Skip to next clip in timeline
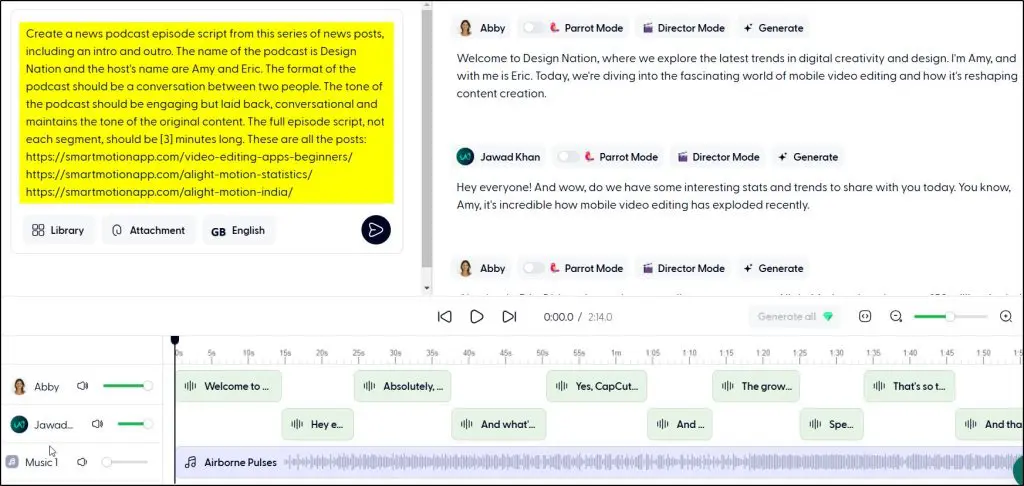The height and width of the screenshot is (486, 1024). [509, 317]
